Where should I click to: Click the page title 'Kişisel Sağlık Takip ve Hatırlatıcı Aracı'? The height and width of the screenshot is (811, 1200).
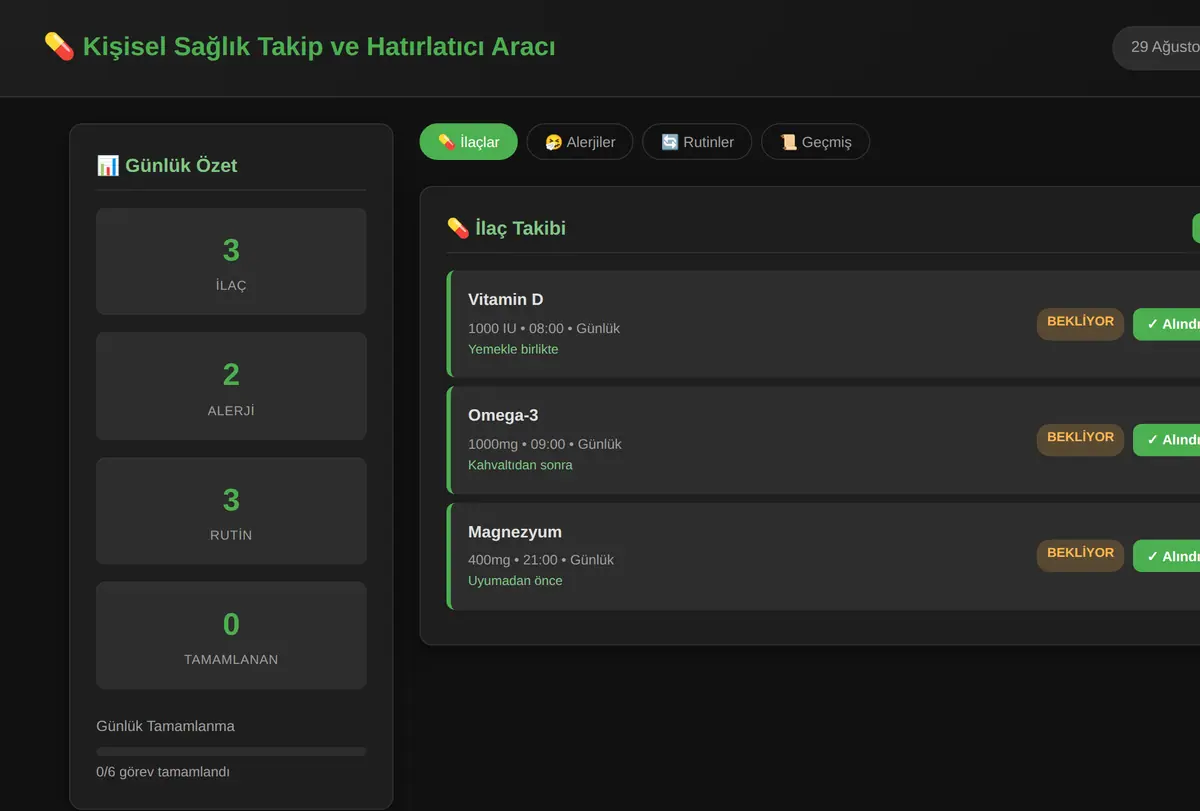tap(319, 47)
